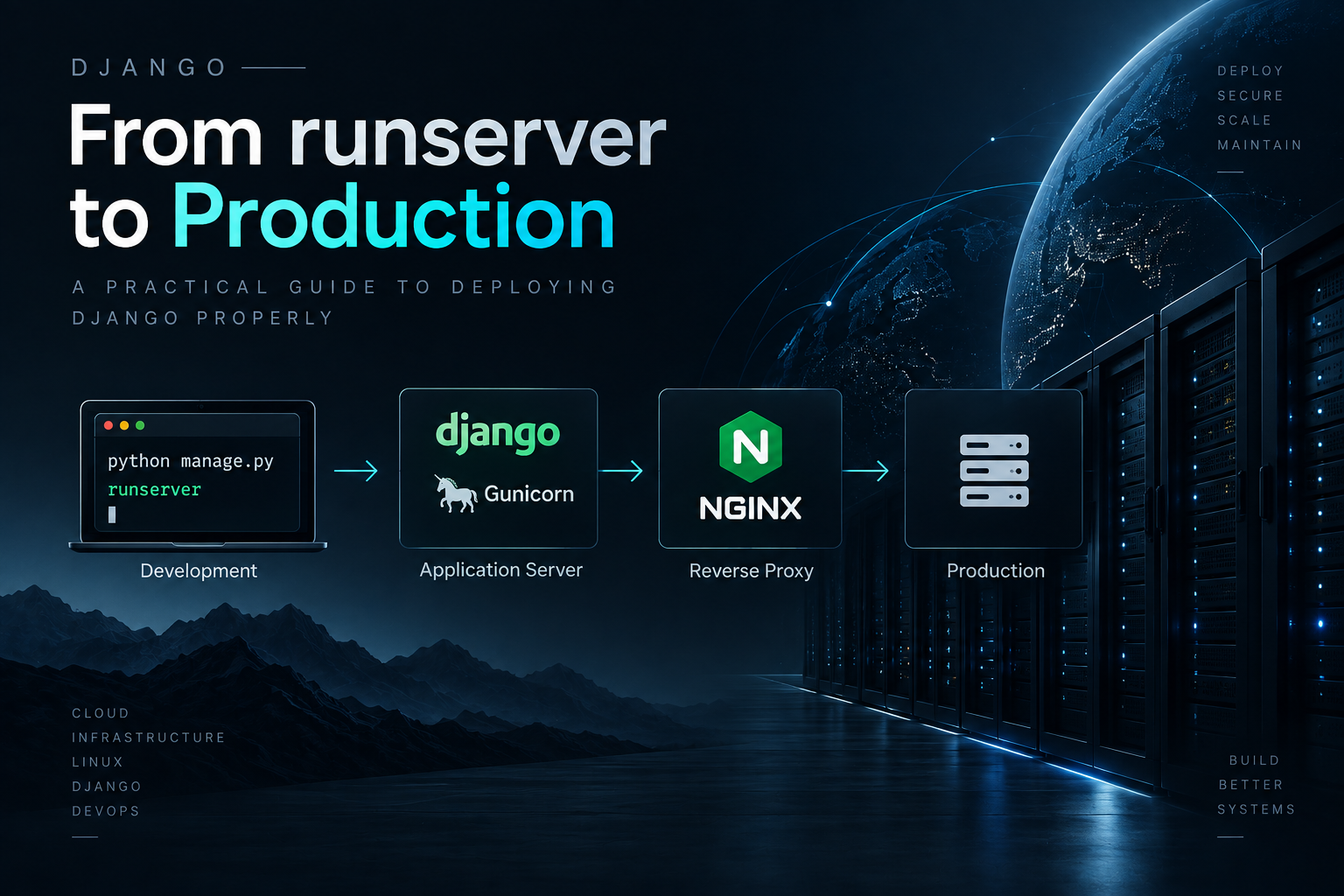Click 'SCALE' in the top-right list
1344x896 pixels.
1244,120
